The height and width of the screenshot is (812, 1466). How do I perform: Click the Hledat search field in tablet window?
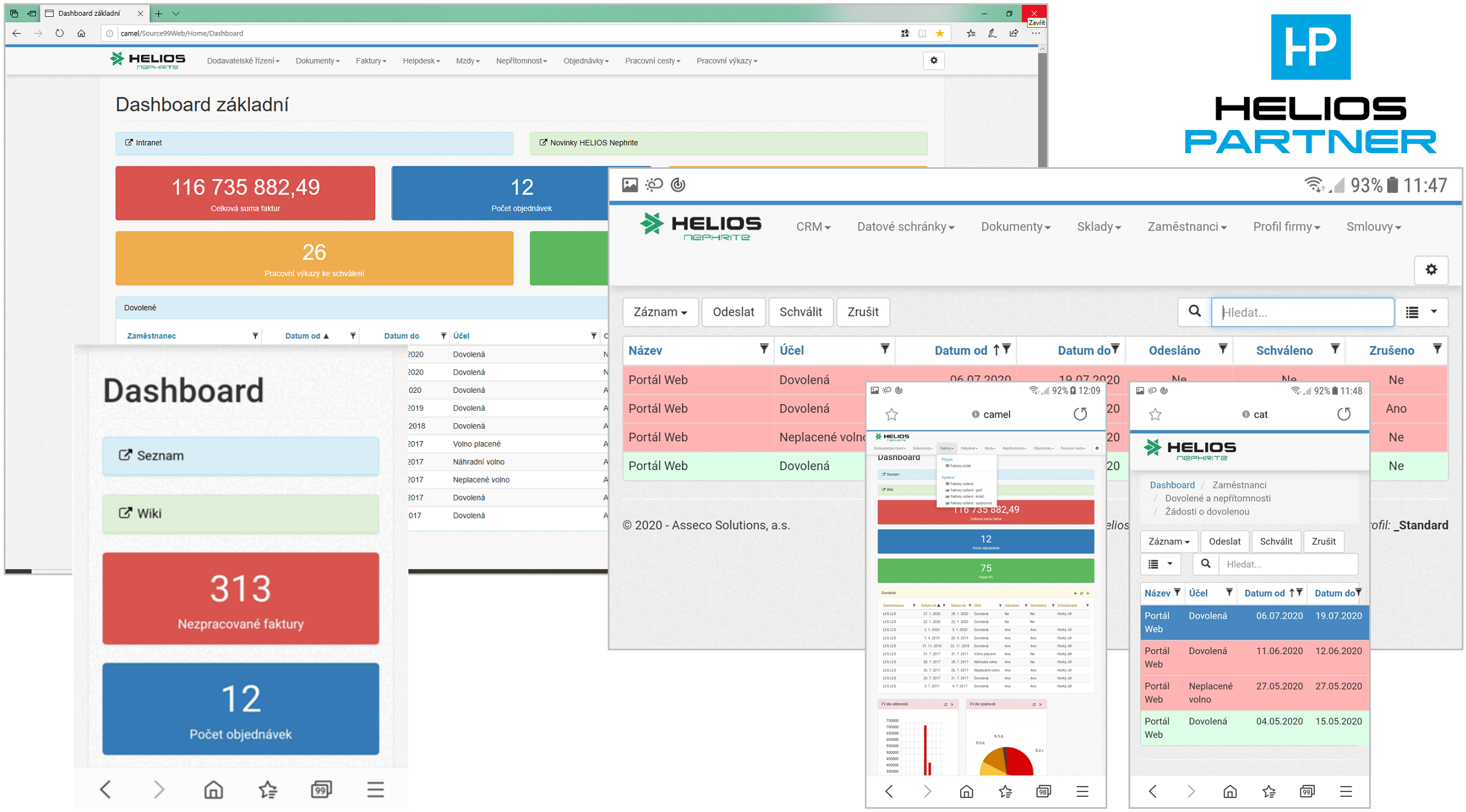1303,312
